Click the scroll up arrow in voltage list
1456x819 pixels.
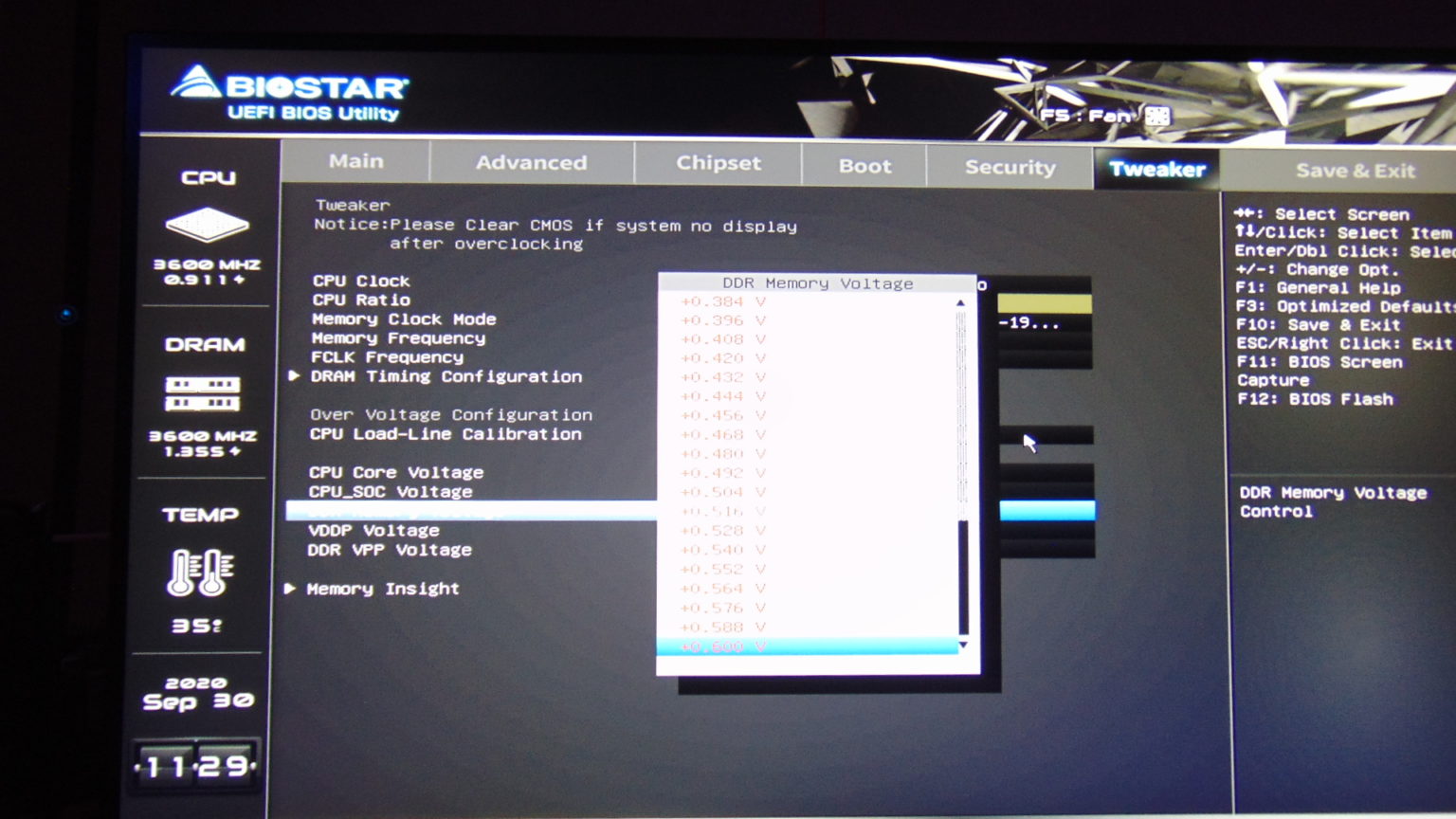(x=961, y=303)
